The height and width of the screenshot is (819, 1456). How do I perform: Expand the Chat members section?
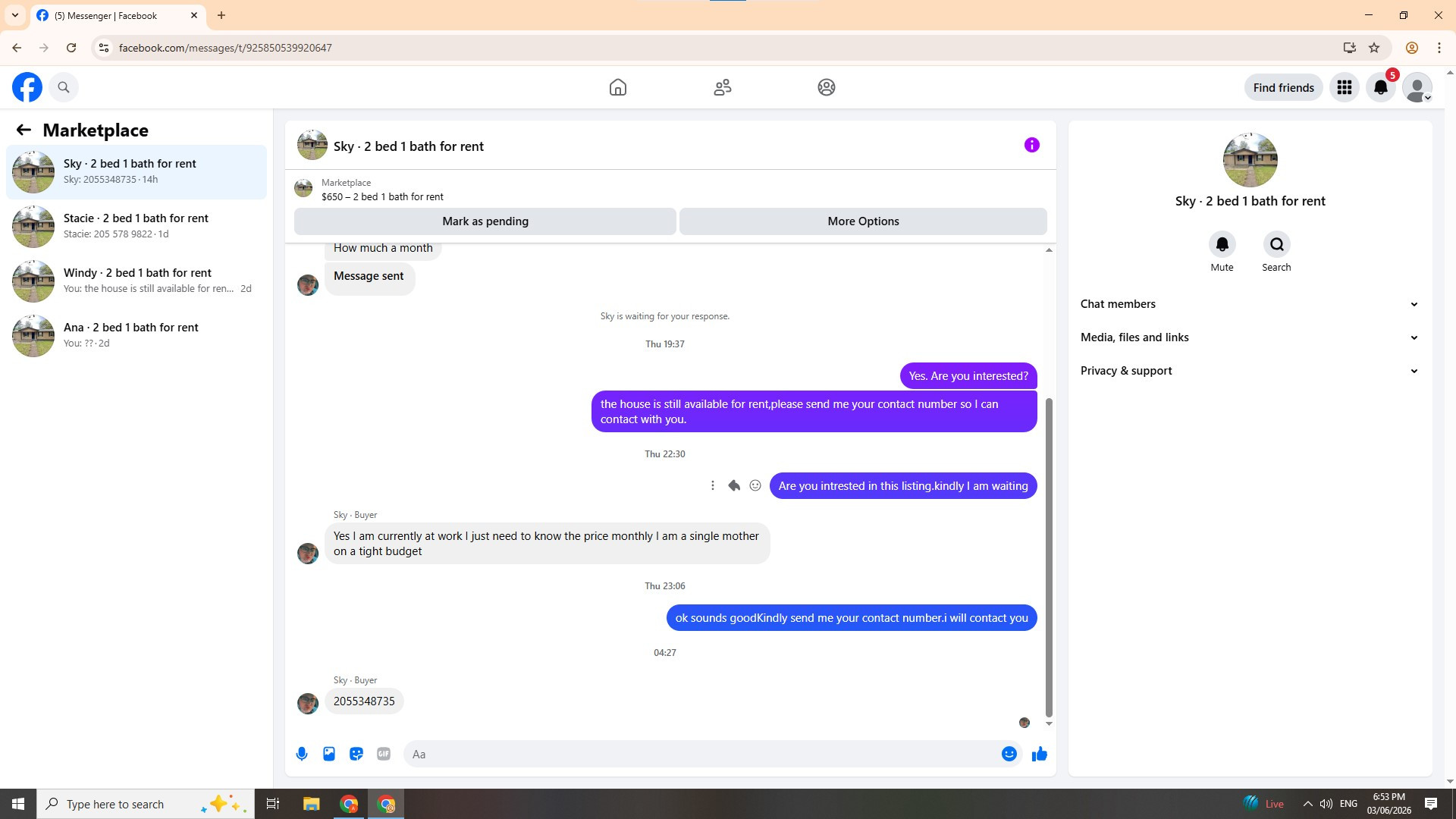click(x=1250, y=304)
